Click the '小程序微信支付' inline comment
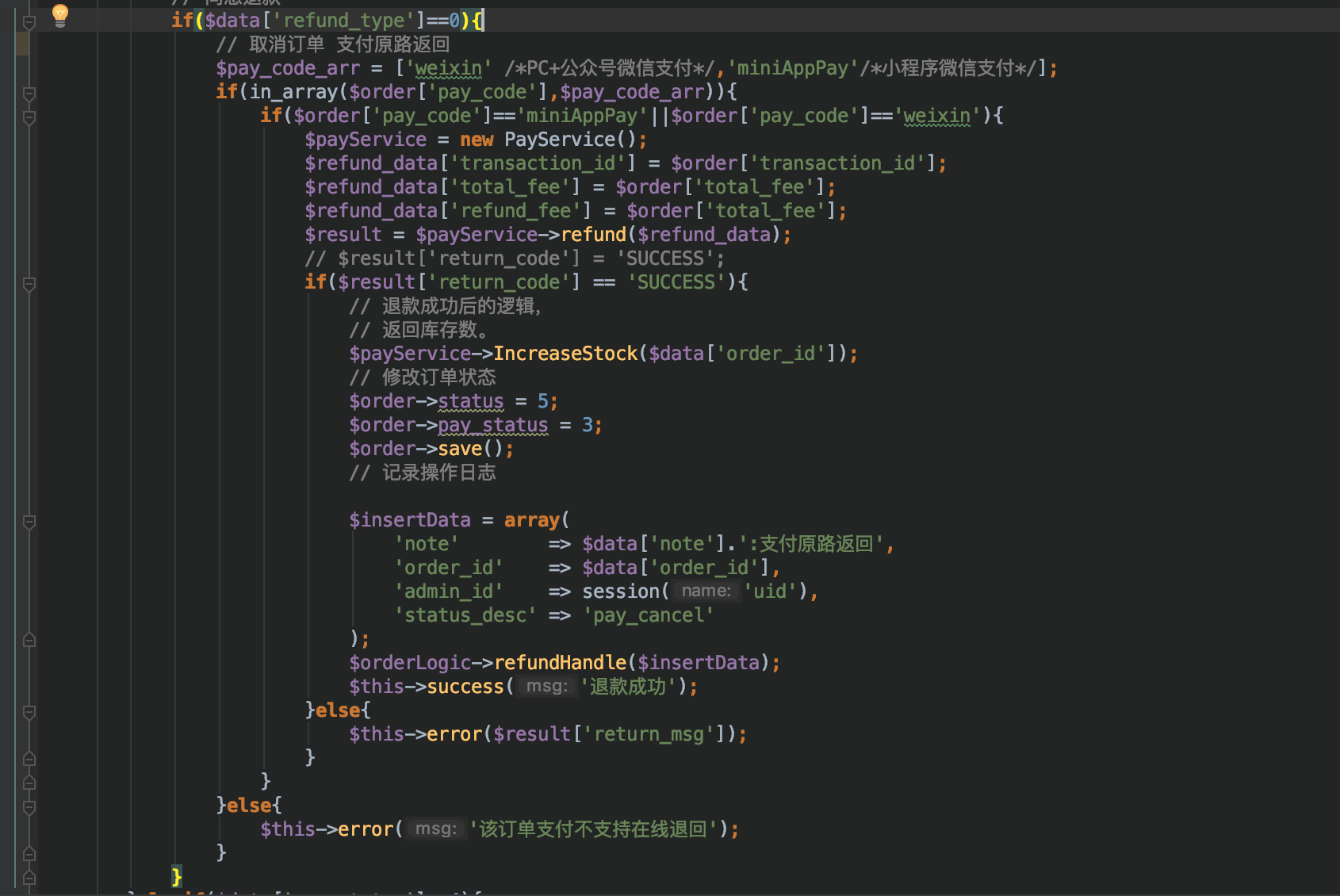 954,68
